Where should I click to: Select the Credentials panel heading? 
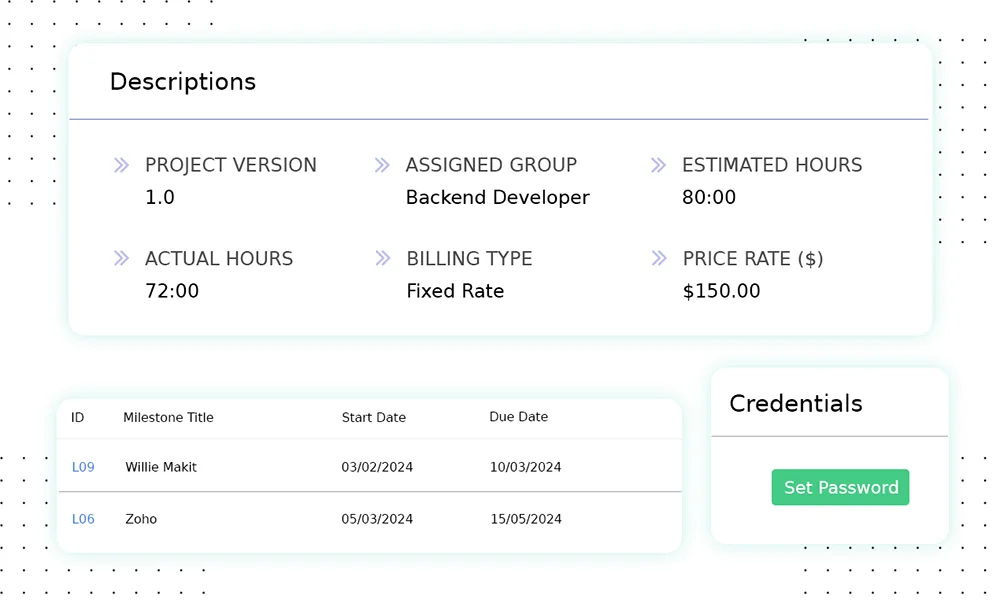click(795, 404)
